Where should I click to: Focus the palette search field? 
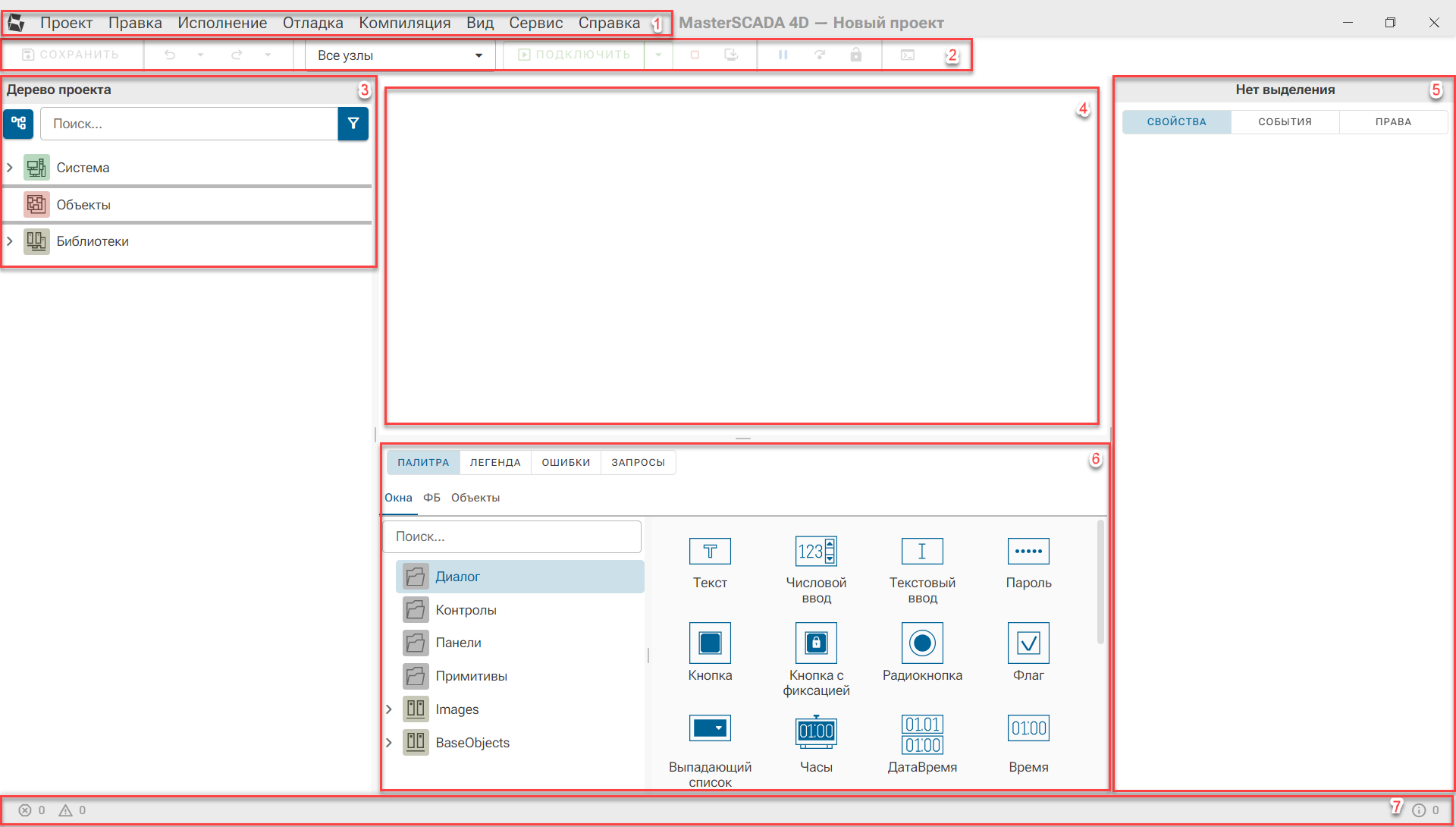512,536
